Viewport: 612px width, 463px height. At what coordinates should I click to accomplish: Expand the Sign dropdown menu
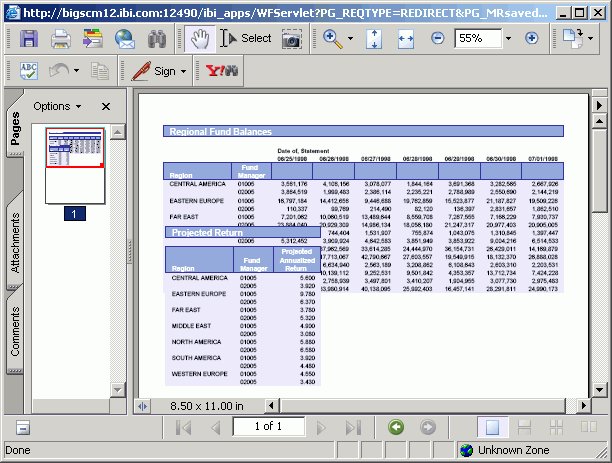point(183,71)
